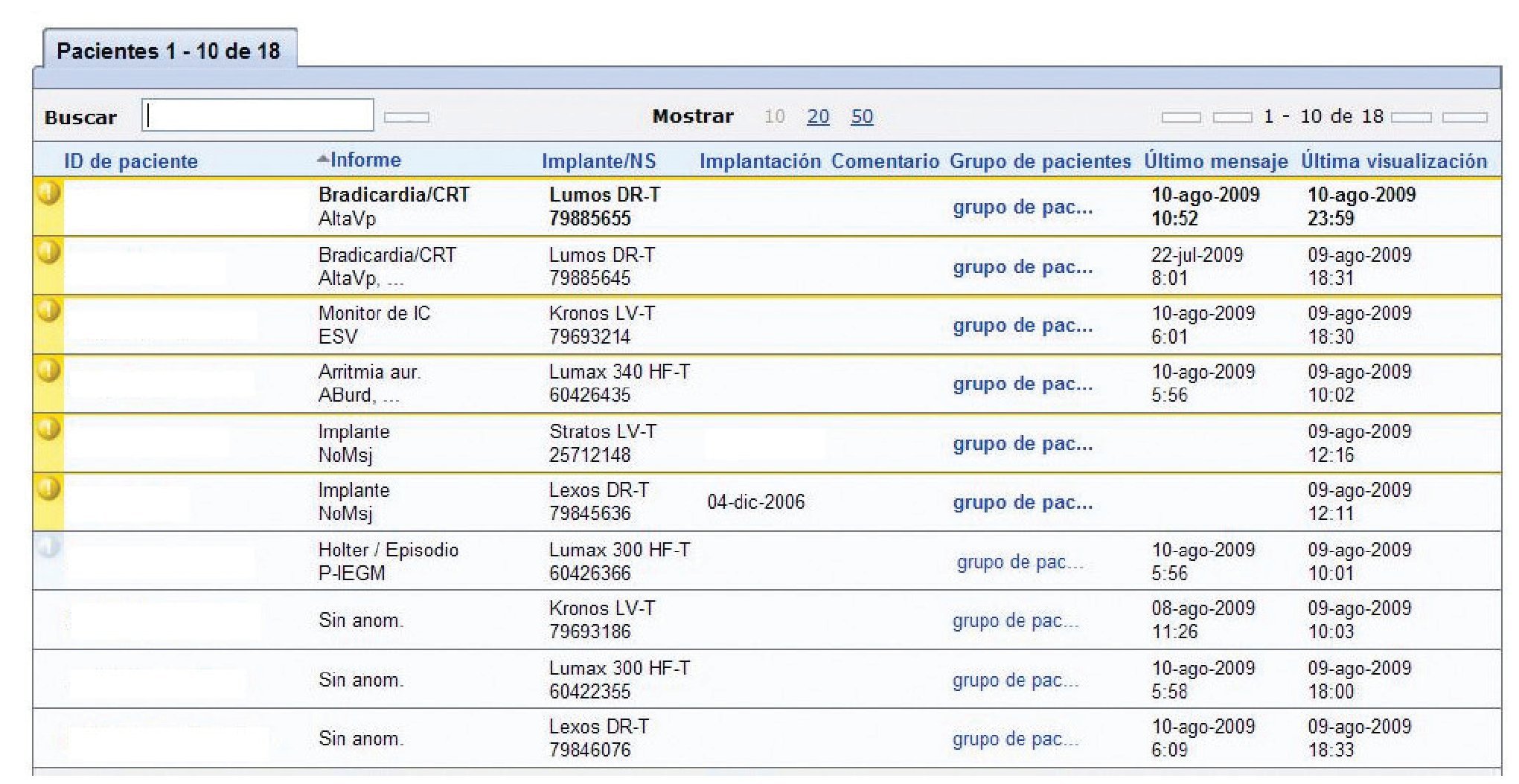The image size is (1519, 784).
Task: Select yellow status icon in Kronos LV-T 79693214 row
Action: (48, 310)
